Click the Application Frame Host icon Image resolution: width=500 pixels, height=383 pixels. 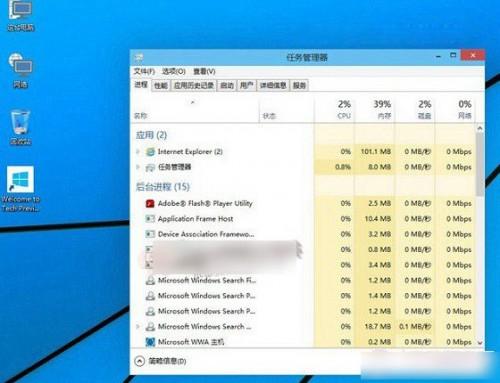[x=150, y=219]
